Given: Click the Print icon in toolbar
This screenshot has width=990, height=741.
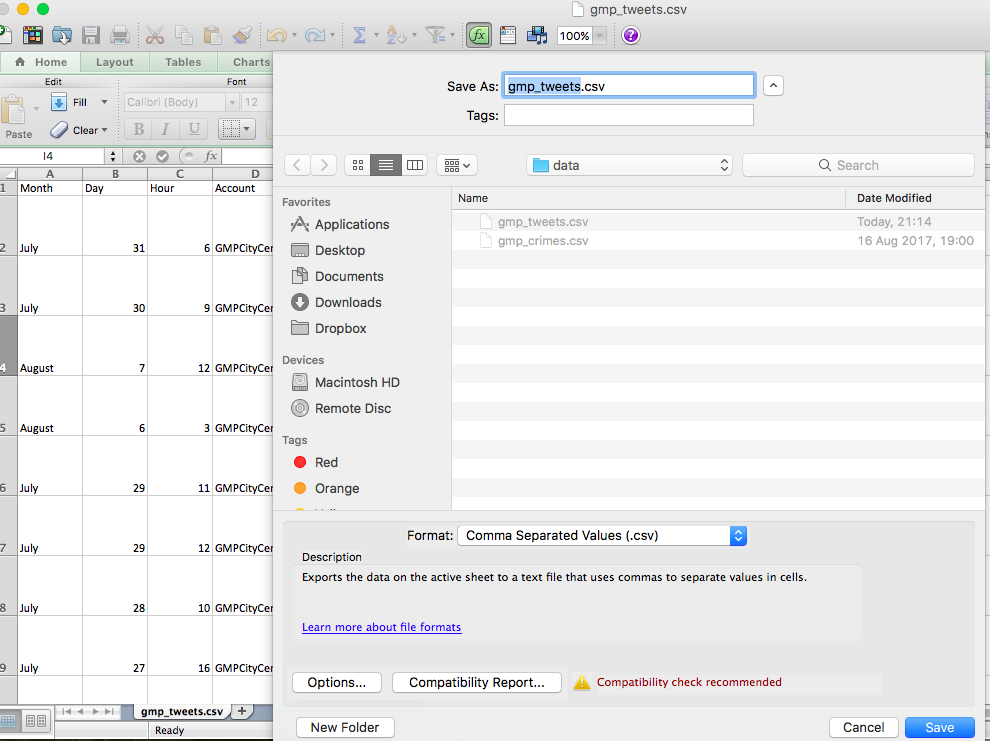Looking at the screenshot, I should coord(120,36).
